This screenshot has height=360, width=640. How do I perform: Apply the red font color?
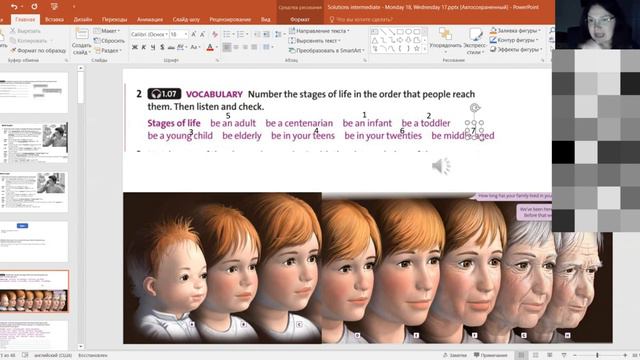[x=210, y=48]
